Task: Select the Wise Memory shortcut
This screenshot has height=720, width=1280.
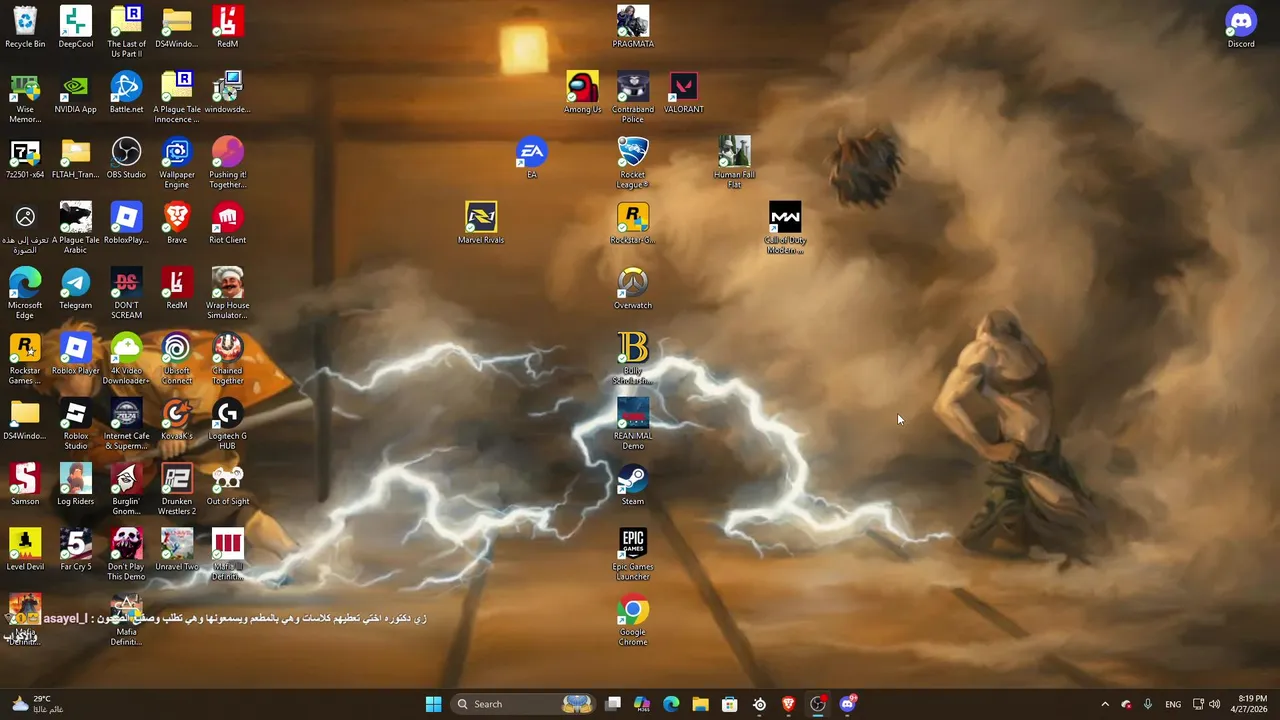Action: coord(25,96)
